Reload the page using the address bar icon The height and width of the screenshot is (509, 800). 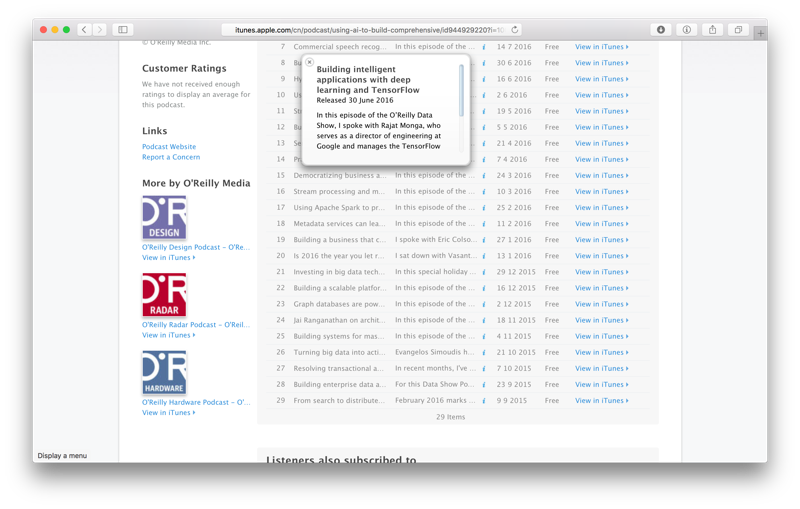click(x=515, y=30)
